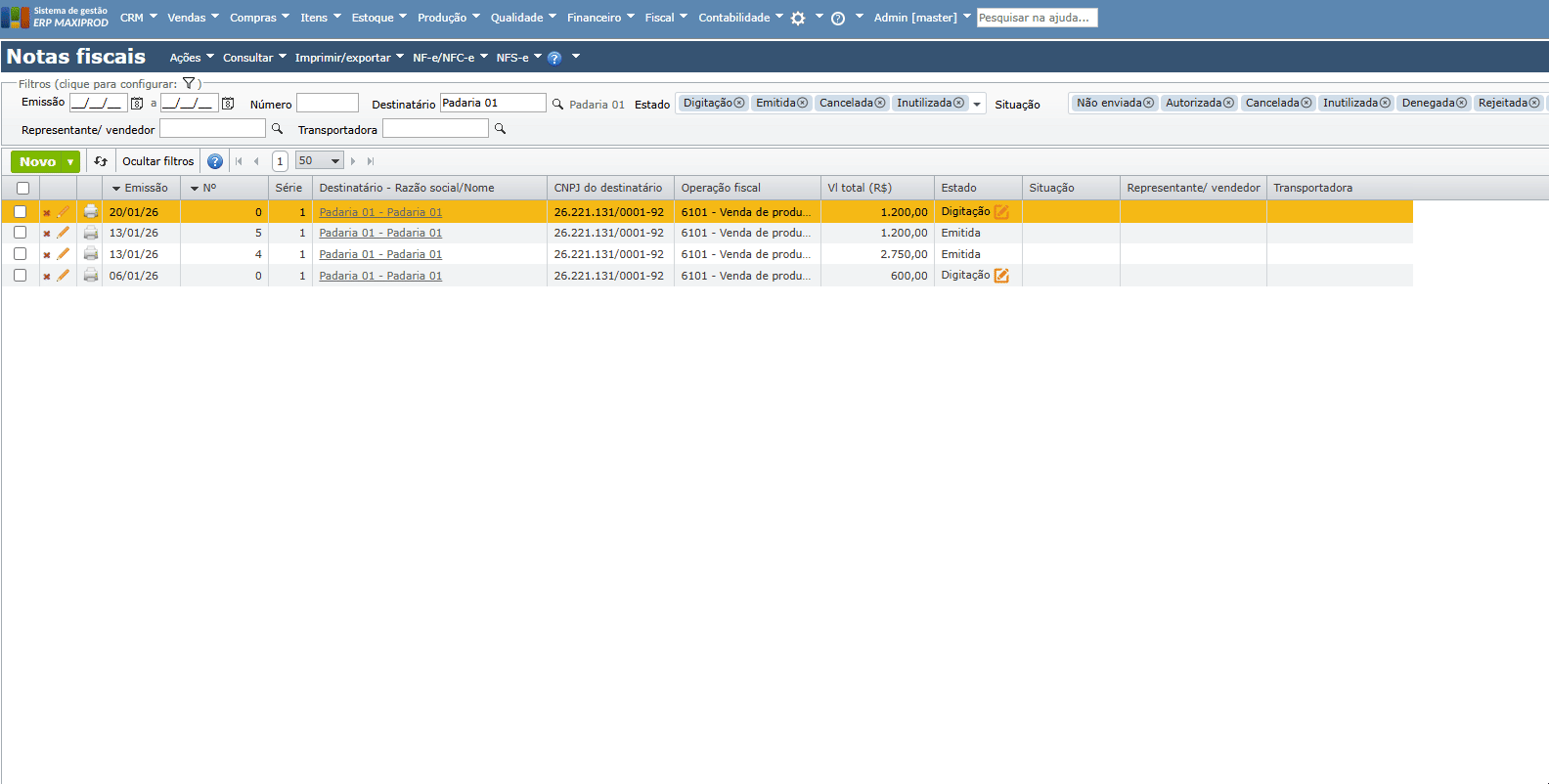1549x784 pixels.
Task: Click the Pesquisar na ajuda search box
Action: point(1037,18)
